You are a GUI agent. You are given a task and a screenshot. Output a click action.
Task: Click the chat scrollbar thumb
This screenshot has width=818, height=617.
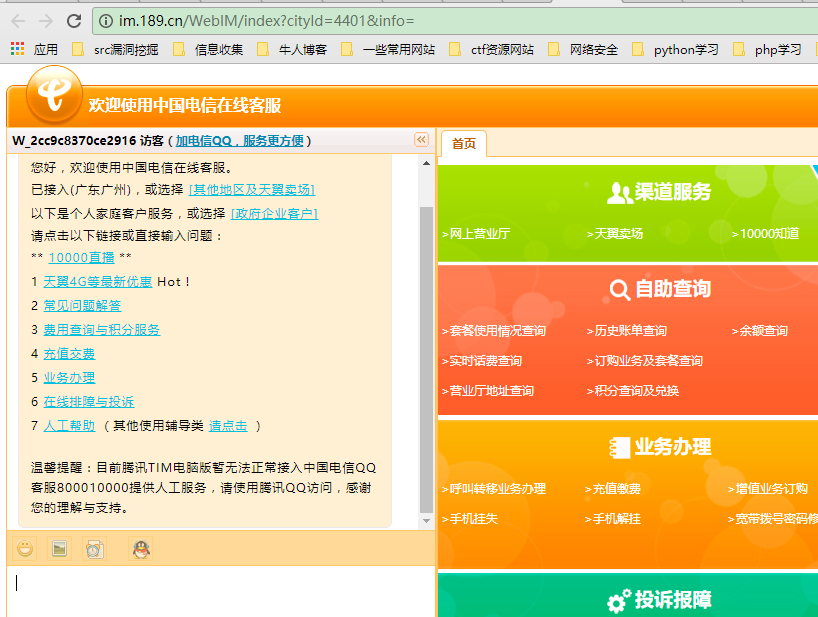coord(426,360)
